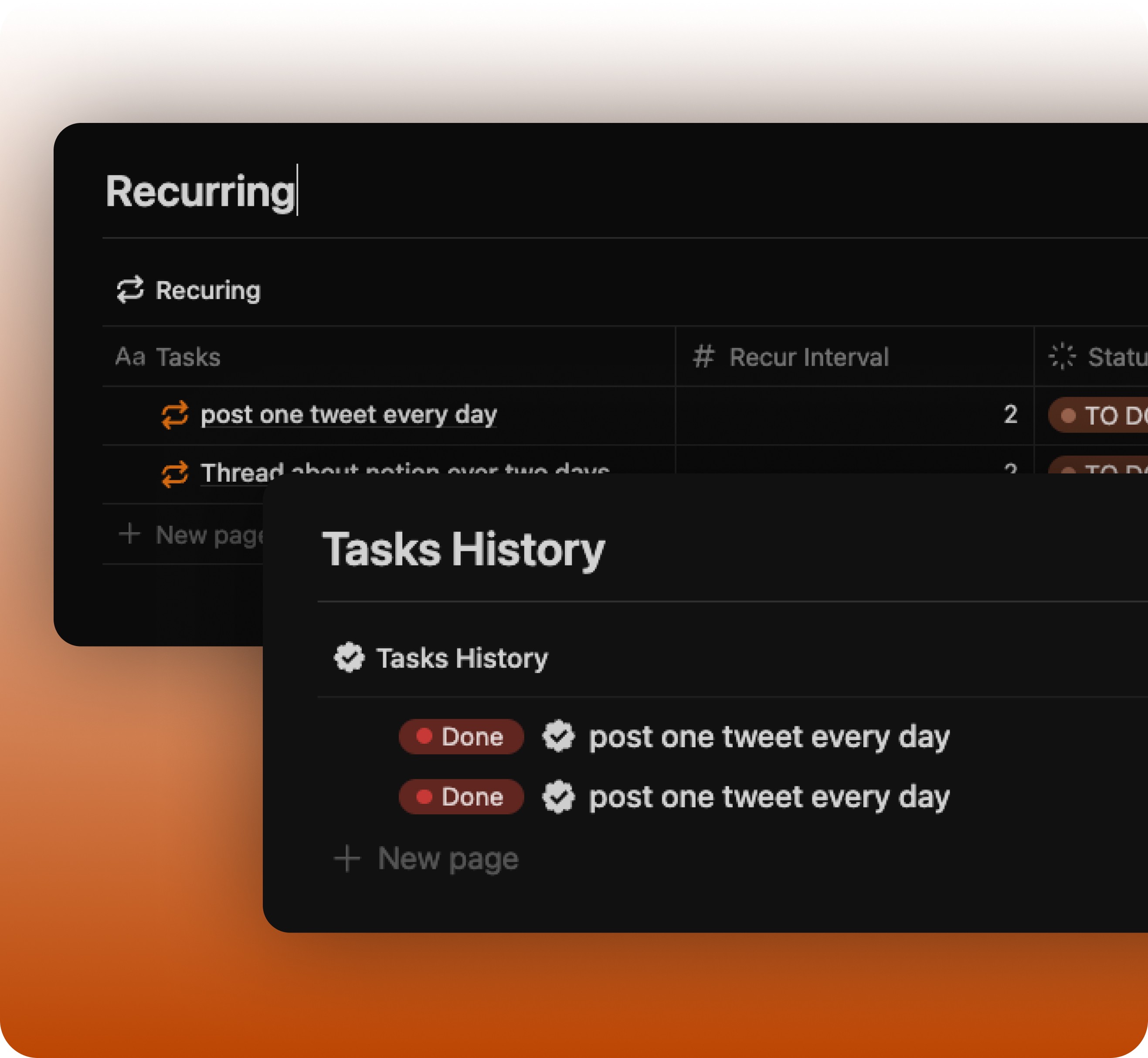Image resolution: width=1148 pixels, height=1058 pixels.
Task: Click orange loop icon of tweet task
Action: [x=174, y=415]
